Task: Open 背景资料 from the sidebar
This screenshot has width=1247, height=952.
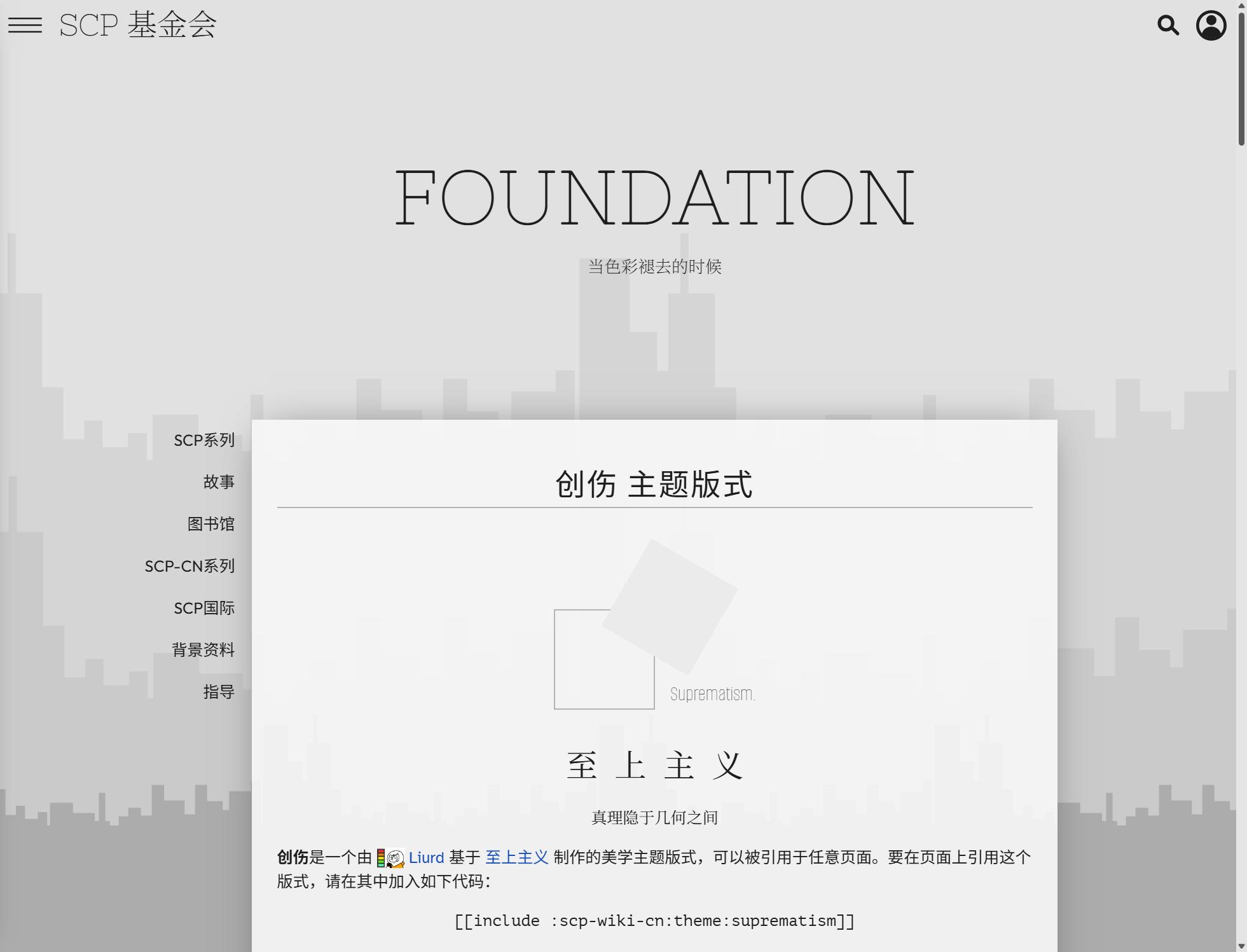Action: click(x=203, y=650)
